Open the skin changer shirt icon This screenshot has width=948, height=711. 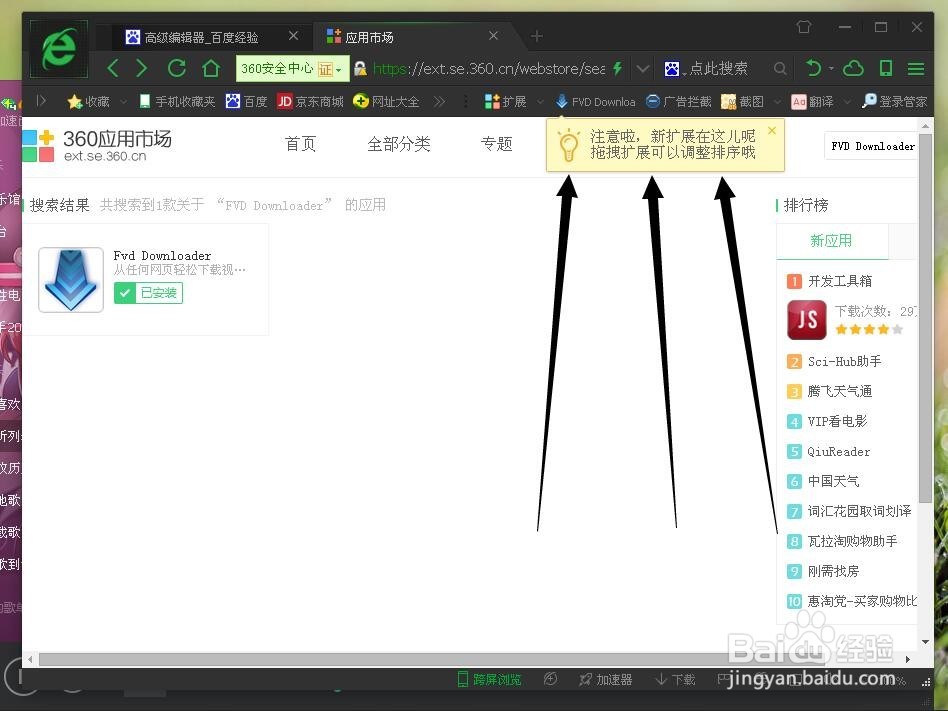coord(804,27)
